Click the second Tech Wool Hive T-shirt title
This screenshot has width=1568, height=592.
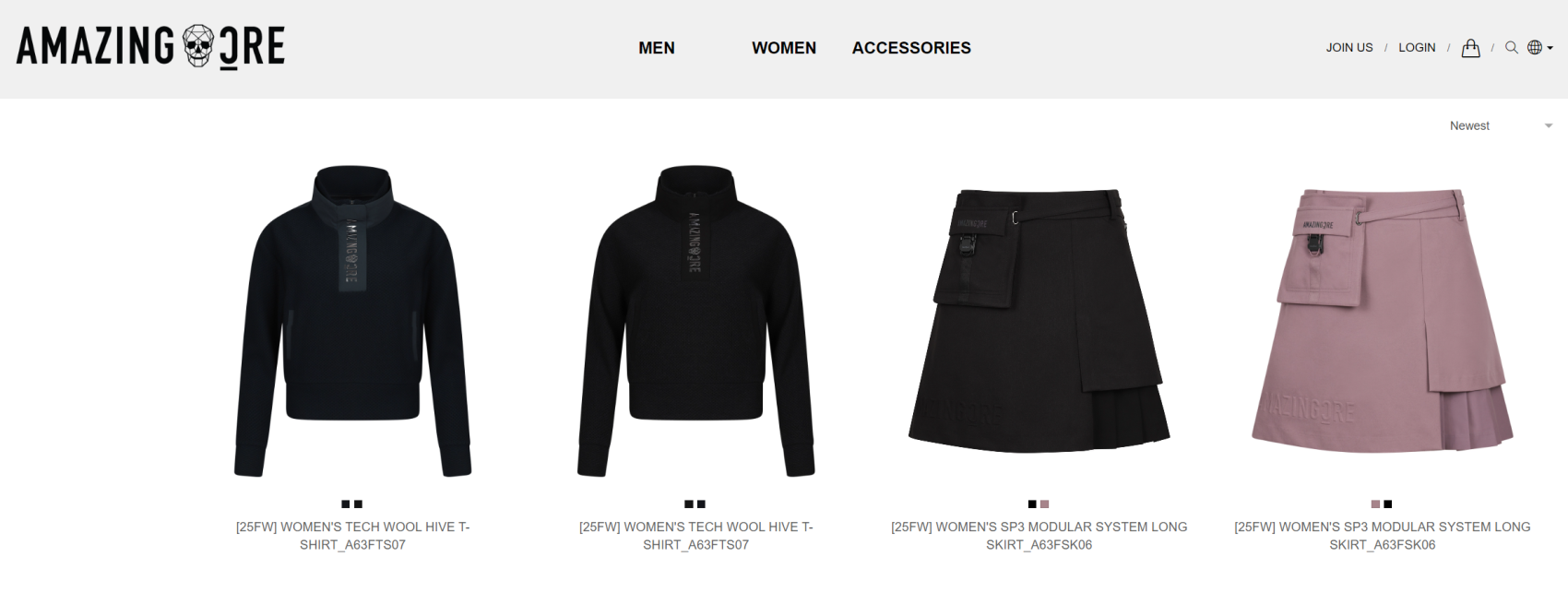point(696,536)
